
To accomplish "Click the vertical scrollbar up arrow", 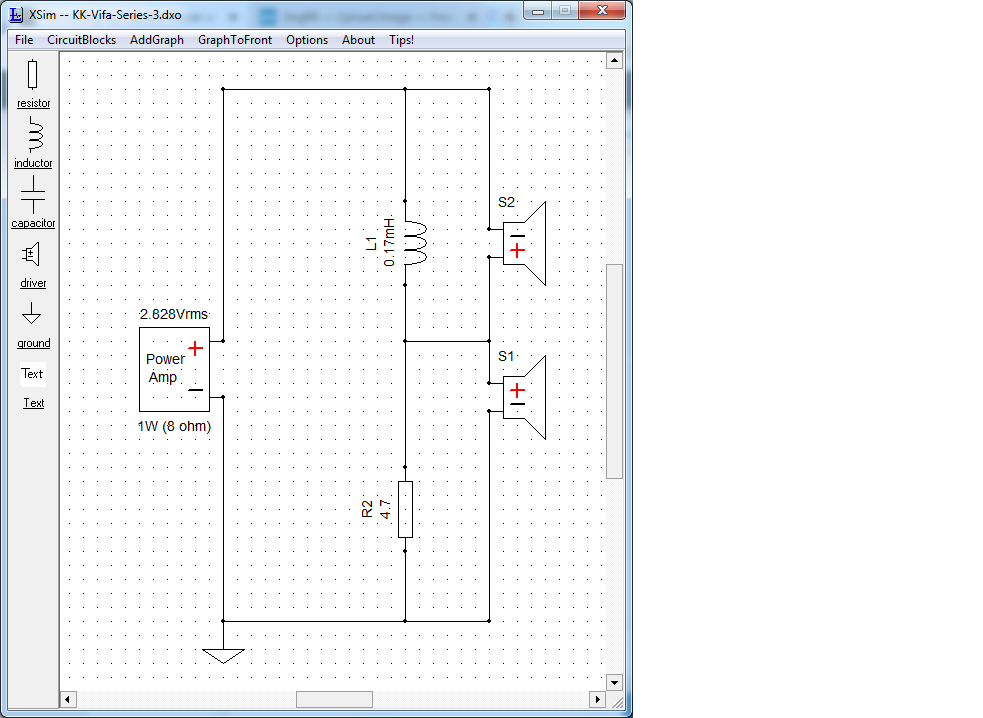I will coord(614,61).
